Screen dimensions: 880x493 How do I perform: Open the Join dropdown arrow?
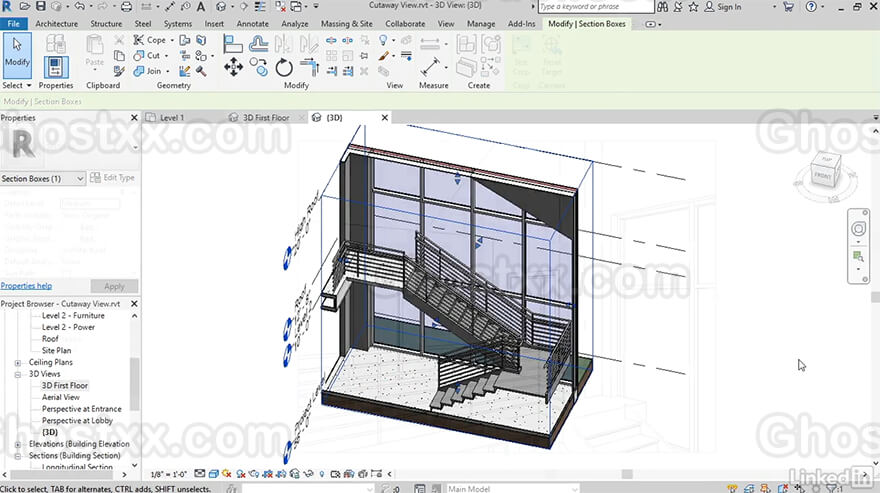167,71
